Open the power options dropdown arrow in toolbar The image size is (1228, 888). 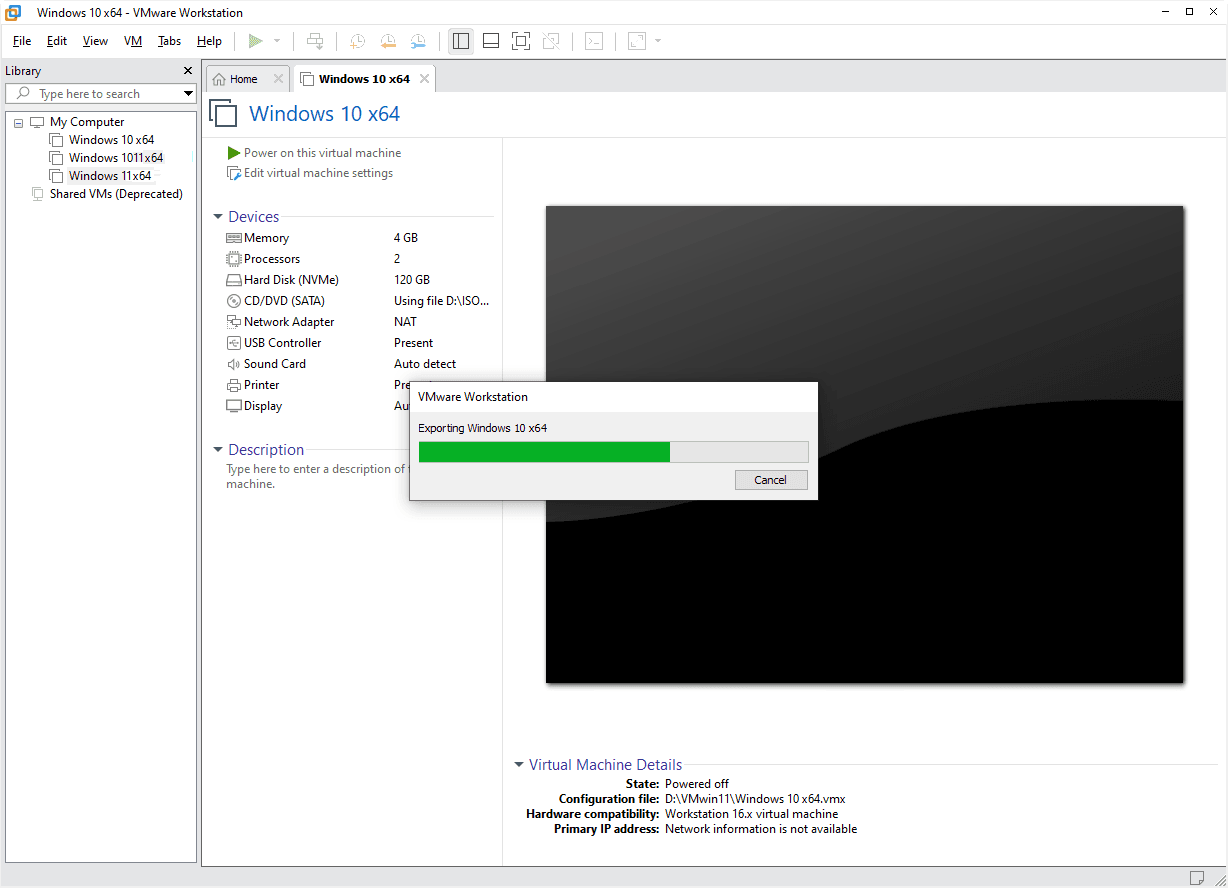pos(277,41)
